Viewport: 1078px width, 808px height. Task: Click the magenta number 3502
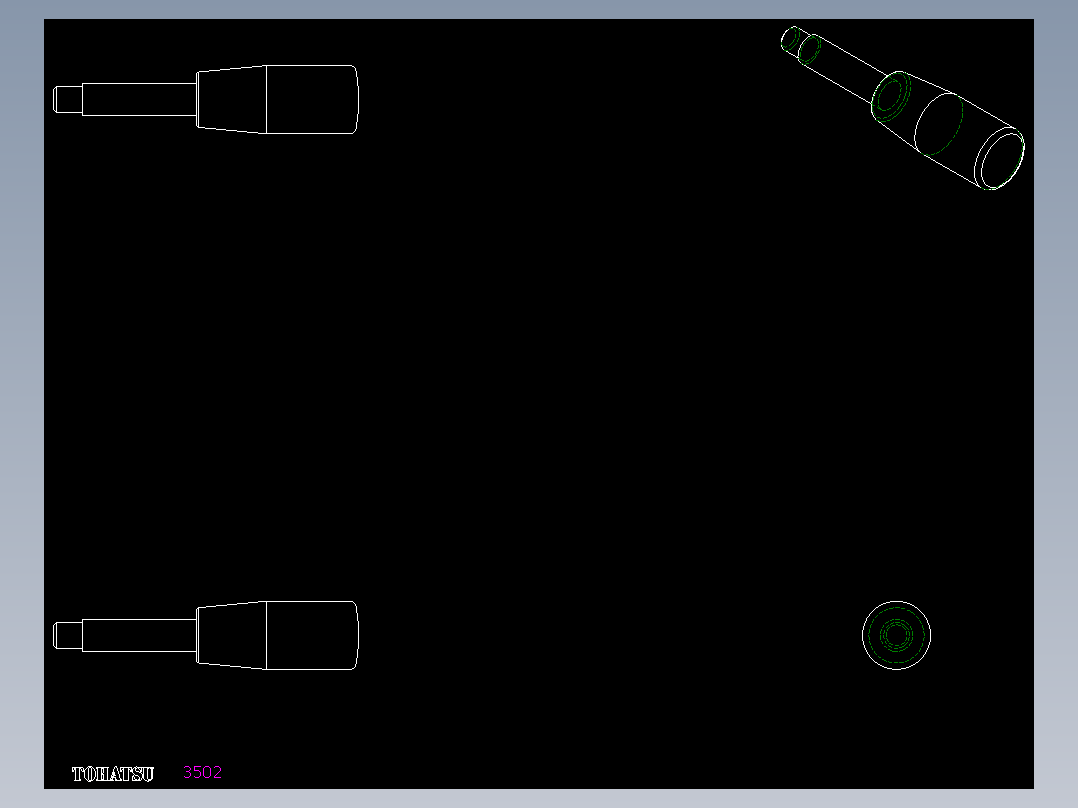tap(202, 772)
